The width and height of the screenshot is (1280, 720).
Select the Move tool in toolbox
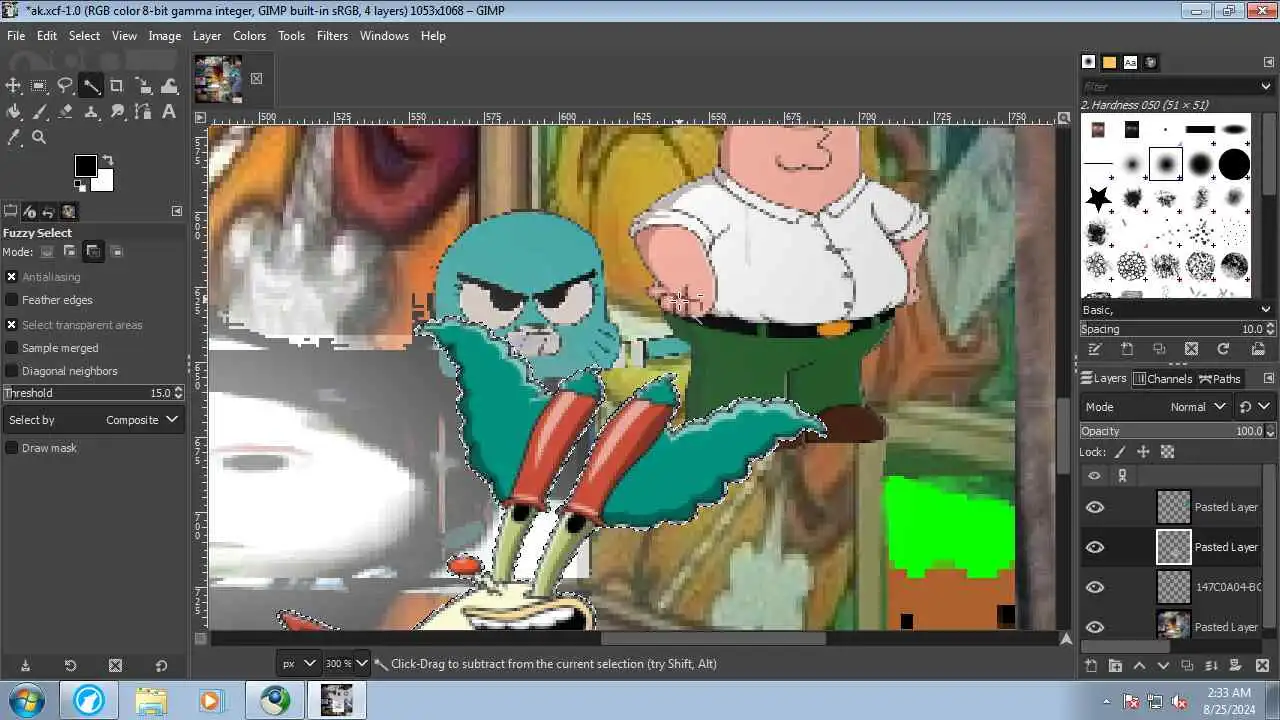pyautogui.click(x=13, y=86)
